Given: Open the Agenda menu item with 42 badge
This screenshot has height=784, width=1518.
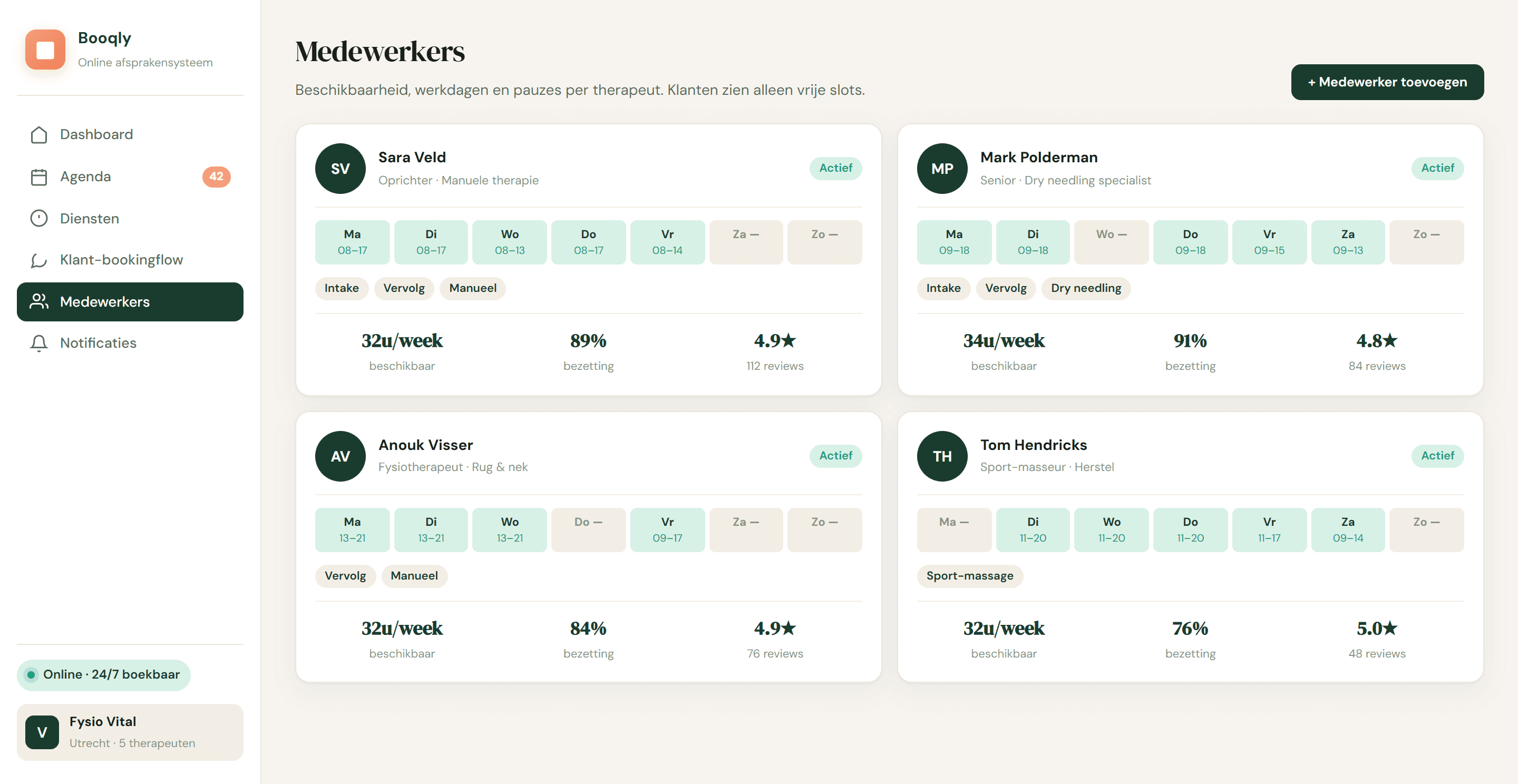Looking at the screenshot, I should 130,177.
